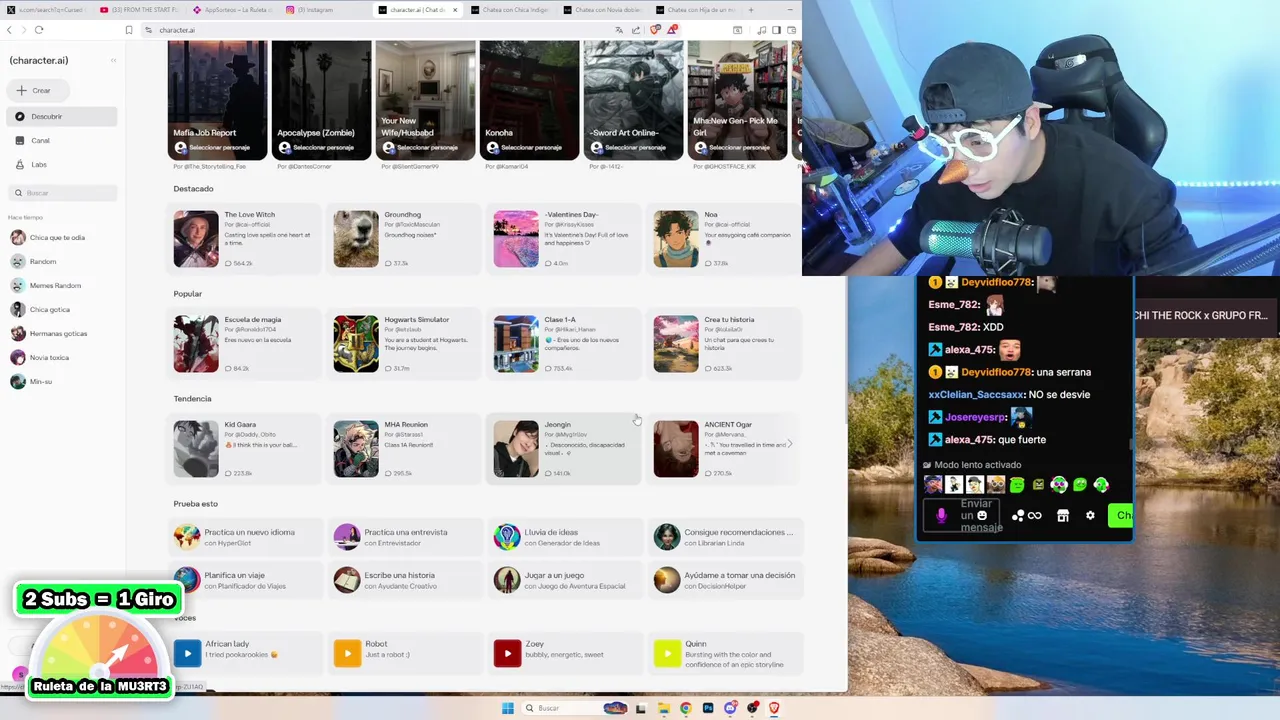The height and width of the screenshot is (720, 1280).
Task: Collapse the character.ai sidebar
Action: 113,60
